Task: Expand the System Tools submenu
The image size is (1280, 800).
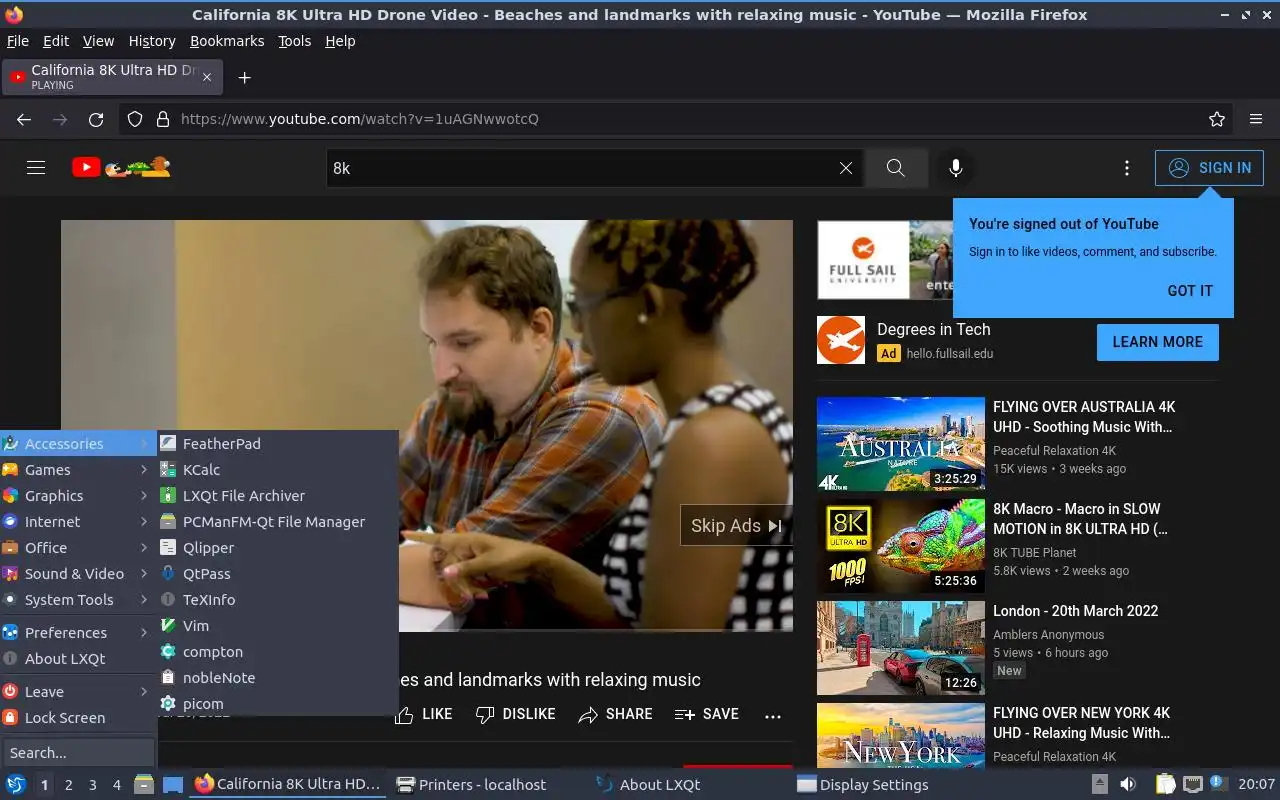Action: click(x=78, y=599)
